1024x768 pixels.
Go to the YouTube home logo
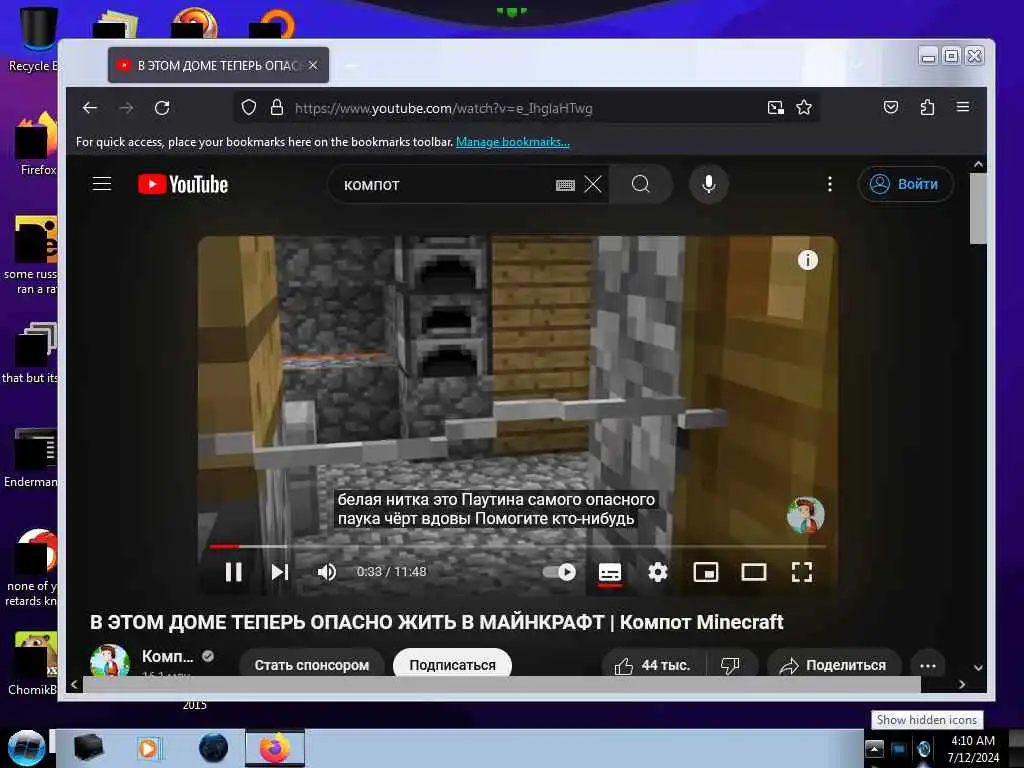click(183, 185)
